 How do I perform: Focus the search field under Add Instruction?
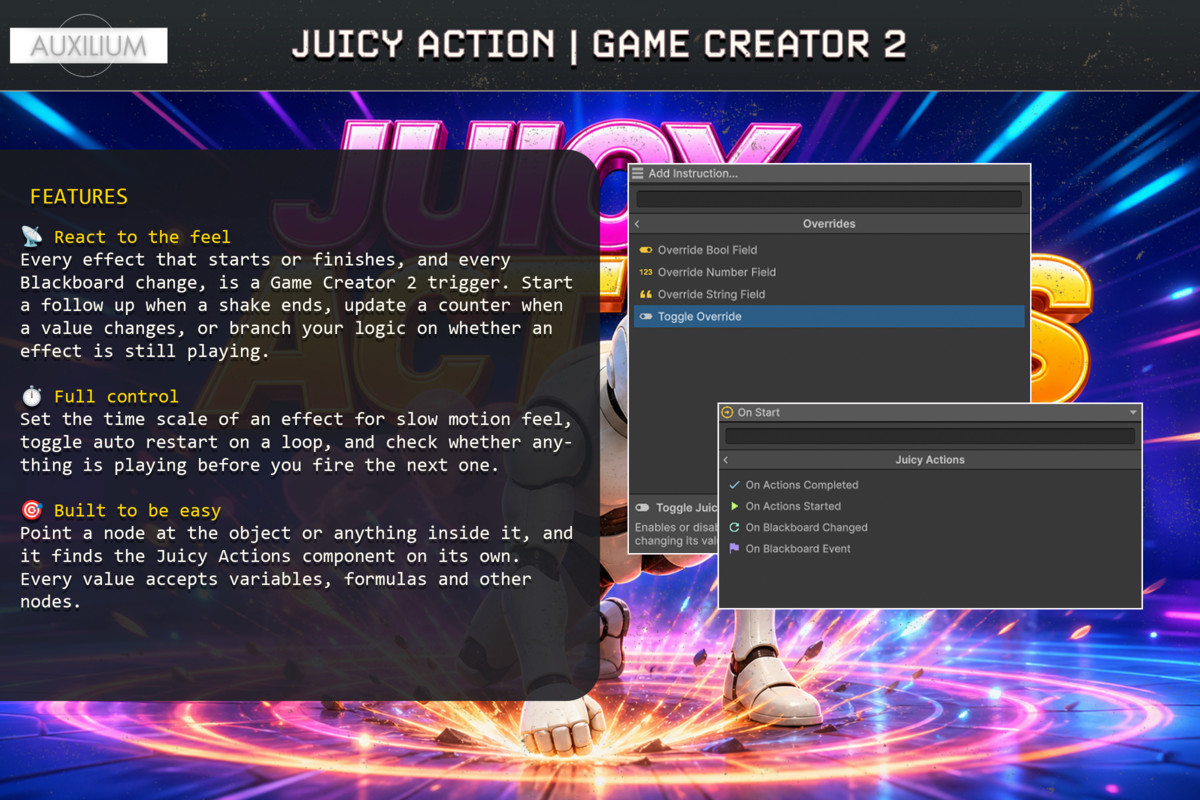[829, 198]
